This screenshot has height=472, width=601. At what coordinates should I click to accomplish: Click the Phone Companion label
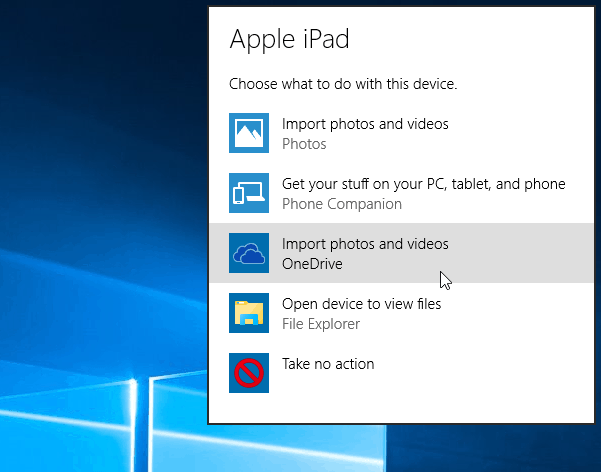[x=342, y=204]
